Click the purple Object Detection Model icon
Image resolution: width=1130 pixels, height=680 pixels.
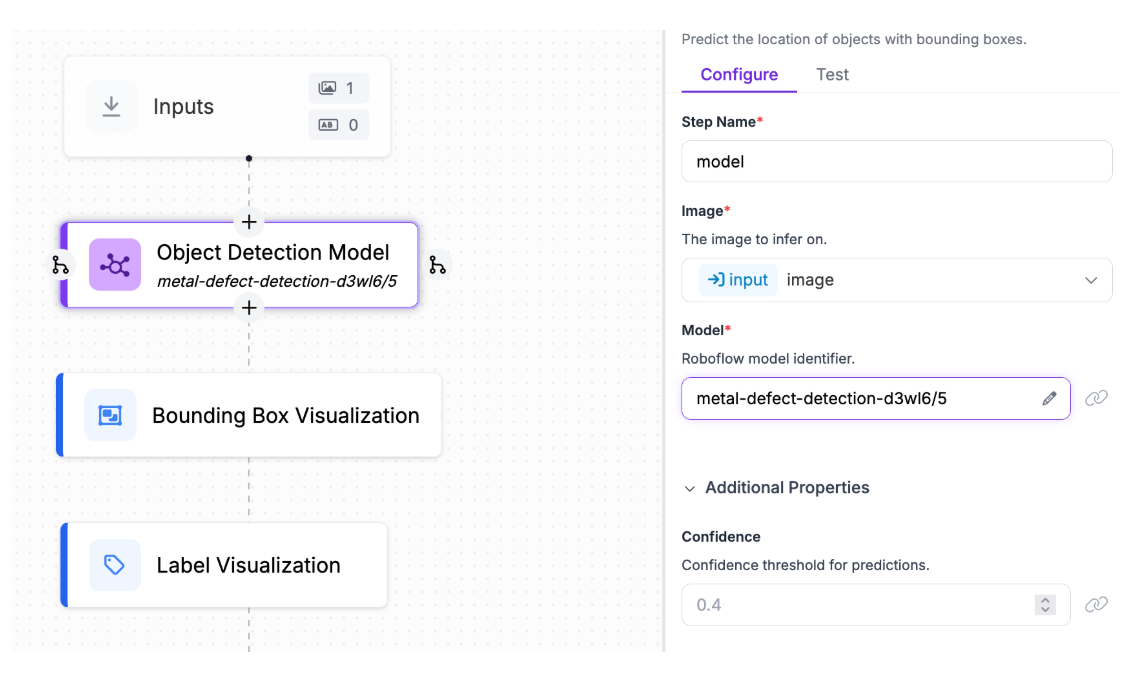click(115, 265)
